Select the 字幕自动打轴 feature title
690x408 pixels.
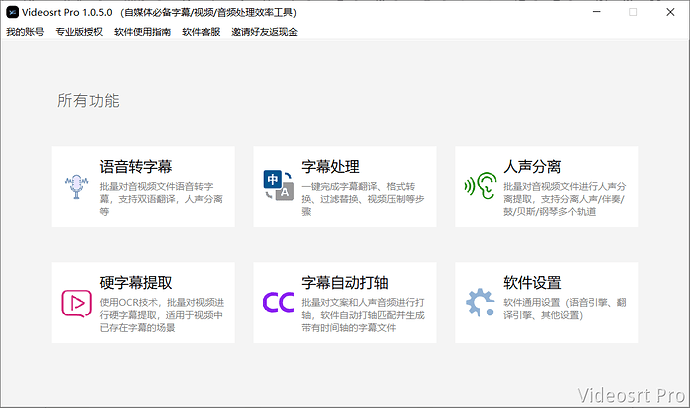[345, 283]
